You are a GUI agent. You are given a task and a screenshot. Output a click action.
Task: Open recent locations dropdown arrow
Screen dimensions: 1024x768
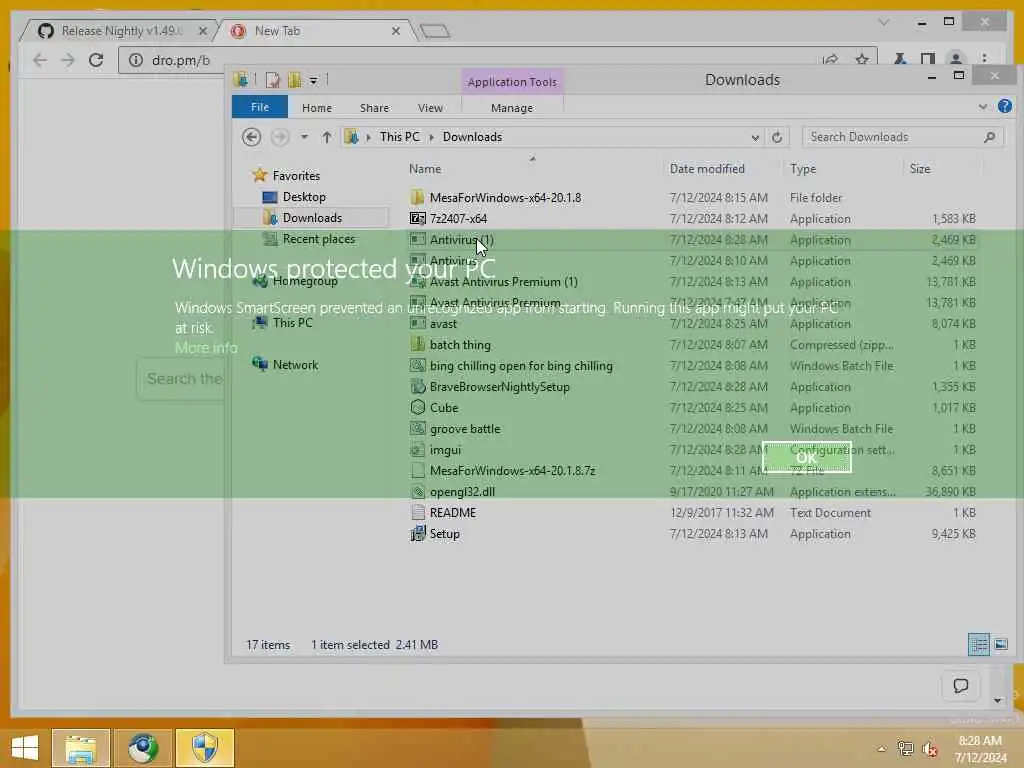pyautogui.click(x=304, y=137)
